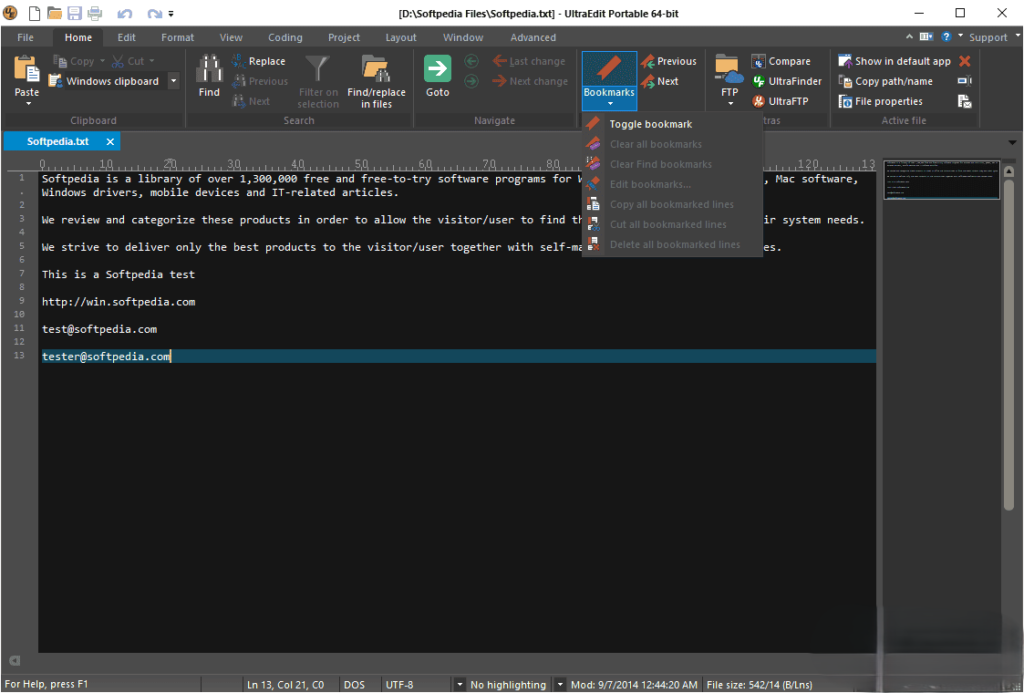Image resolution: width=1024 pixels, height=693 pixels.
Task: Click the Save disk icon in title bar
Action: pos(74,13)
